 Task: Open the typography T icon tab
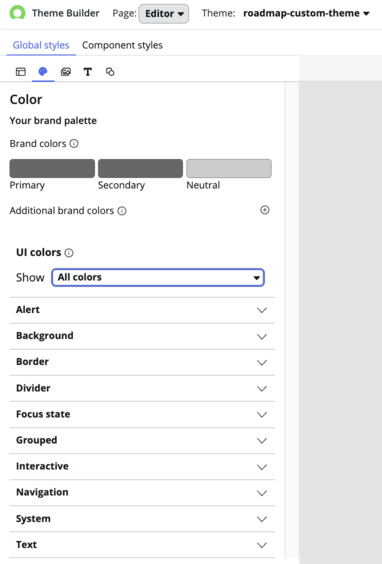click(87, 72)
